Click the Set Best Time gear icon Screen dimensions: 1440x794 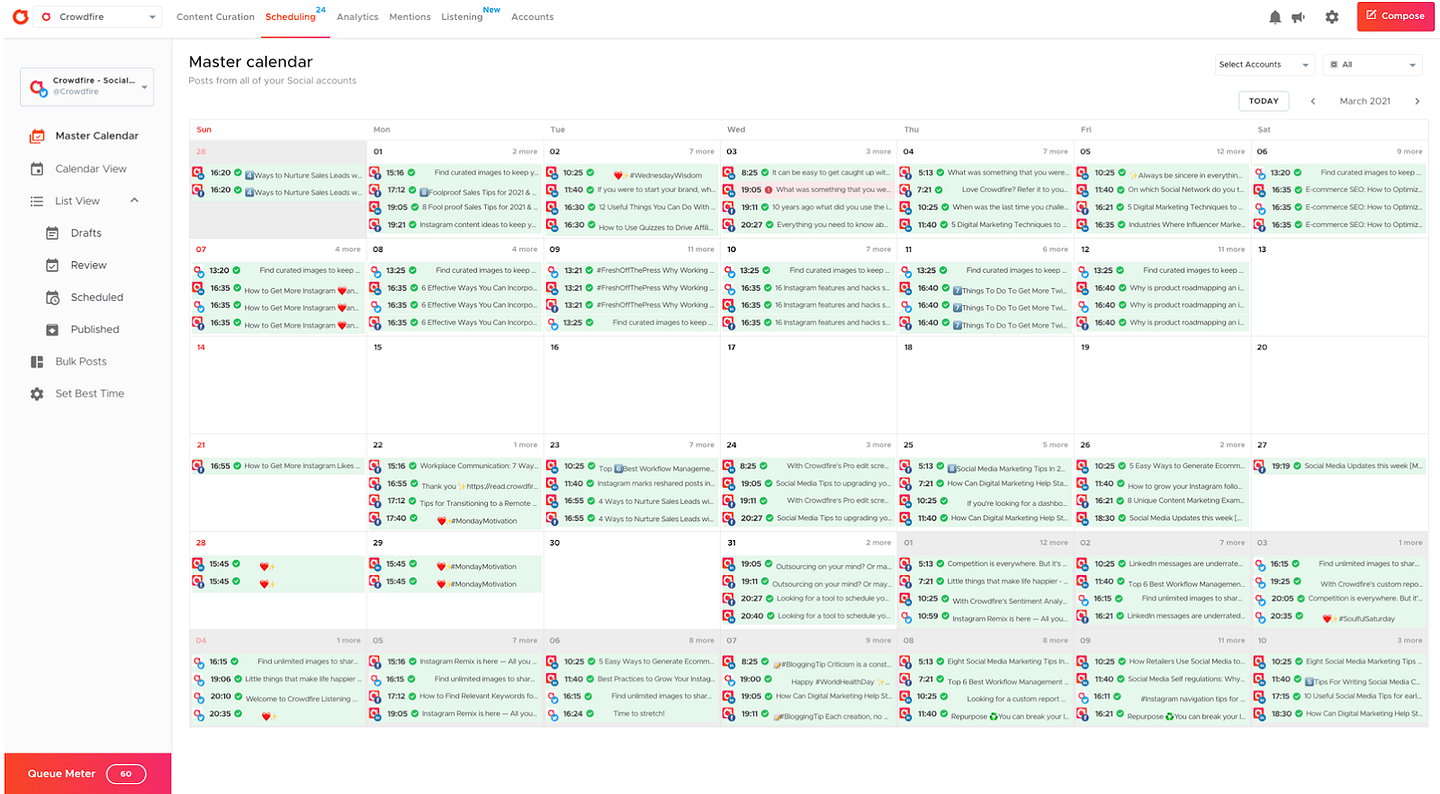click(37, 394)
